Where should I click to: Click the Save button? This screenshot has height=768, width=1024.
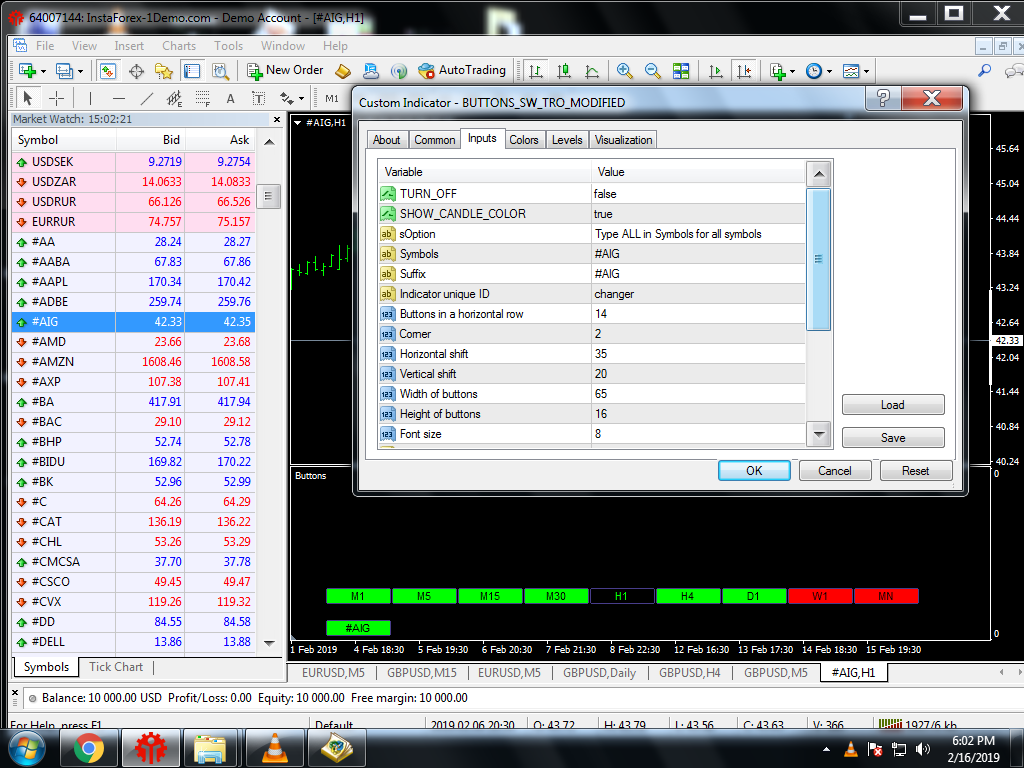893,438
